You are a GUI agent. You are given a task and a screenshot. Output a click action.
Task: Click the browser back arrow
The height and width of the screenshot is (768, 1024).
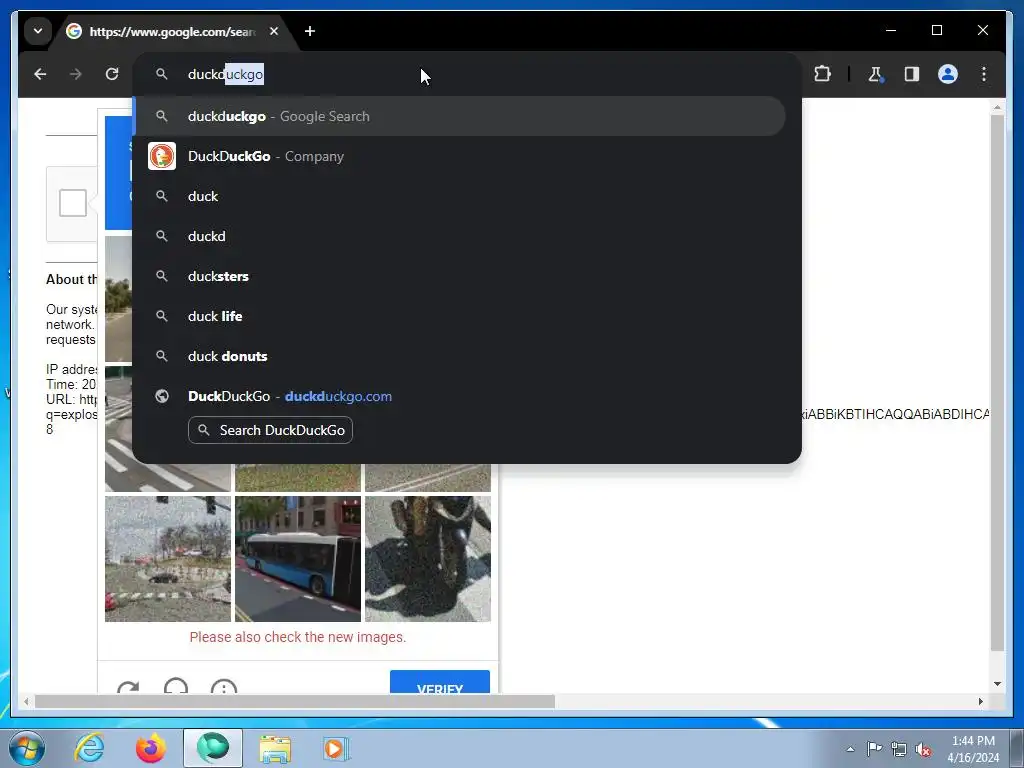[40, 74]
